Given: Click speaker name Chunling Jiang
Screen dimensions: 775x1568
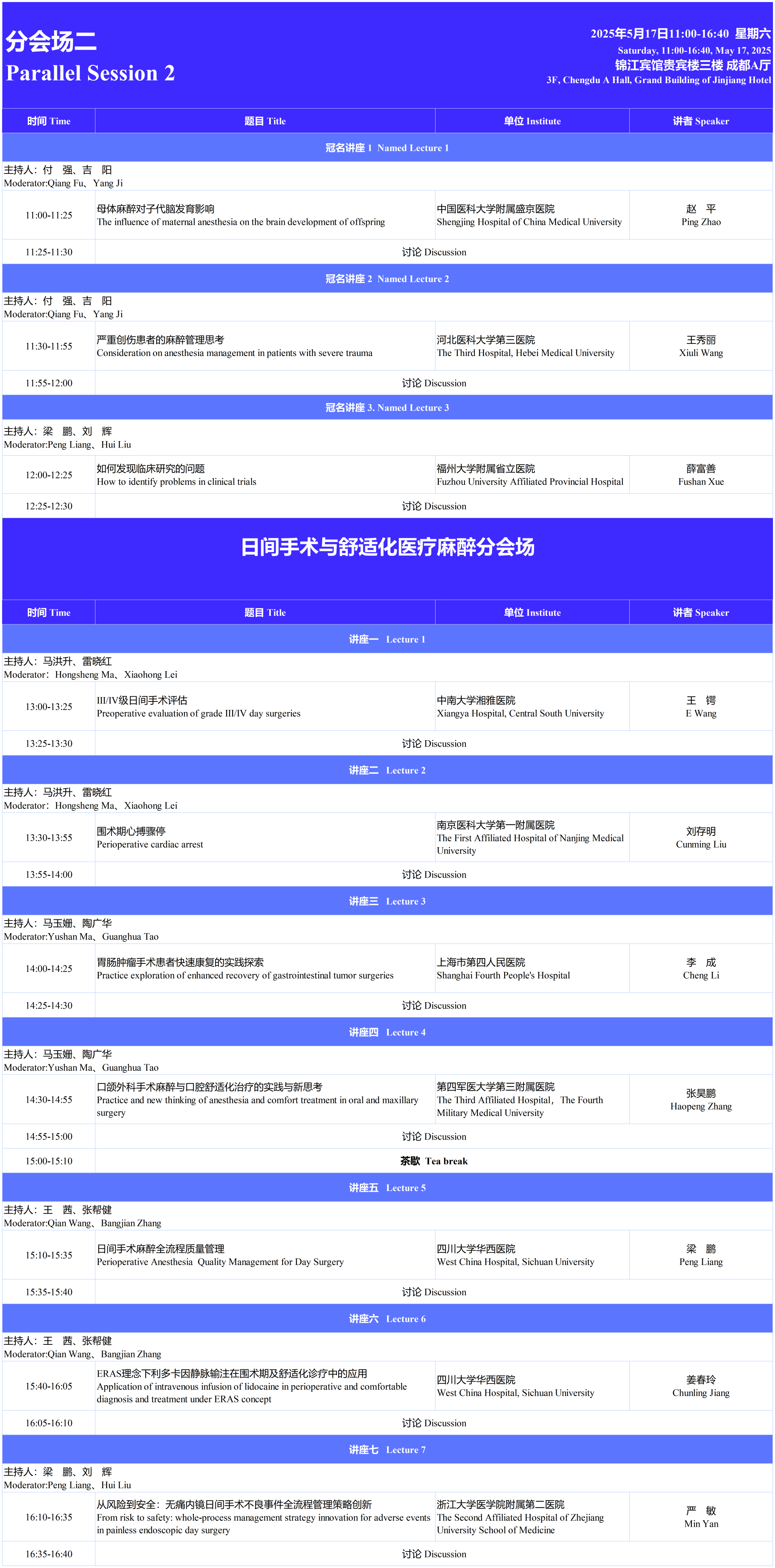Looking at the screenshot, I should click(x=701, y=1393).
